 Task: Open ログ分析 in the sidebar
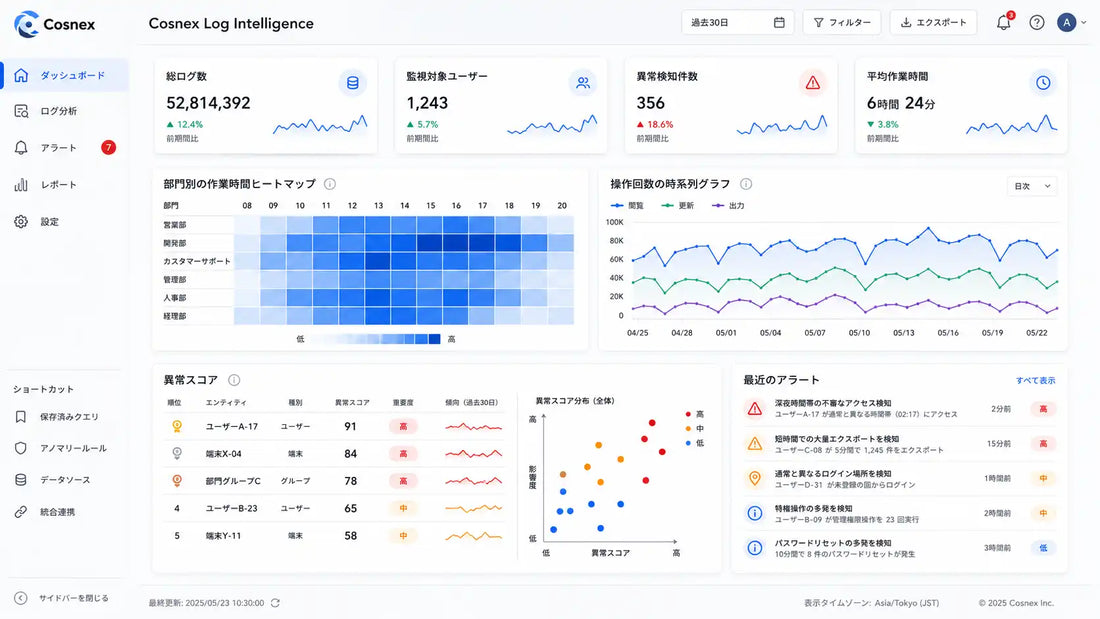65,111
